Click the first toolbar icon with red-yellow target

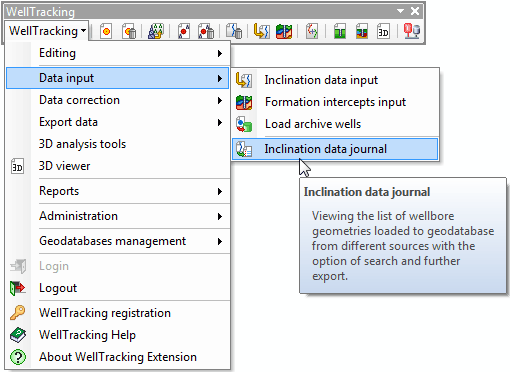(x=106, y=32)
